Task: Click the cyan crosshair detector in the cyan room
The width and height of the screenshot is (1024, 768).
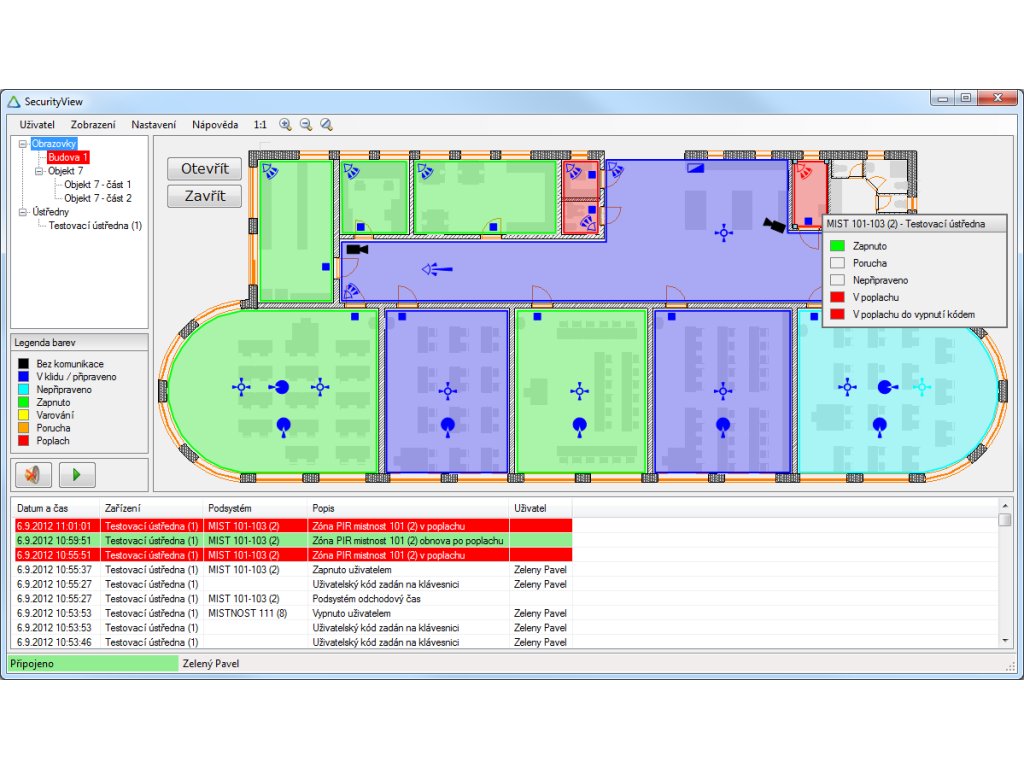Action: tap(922, 387)
